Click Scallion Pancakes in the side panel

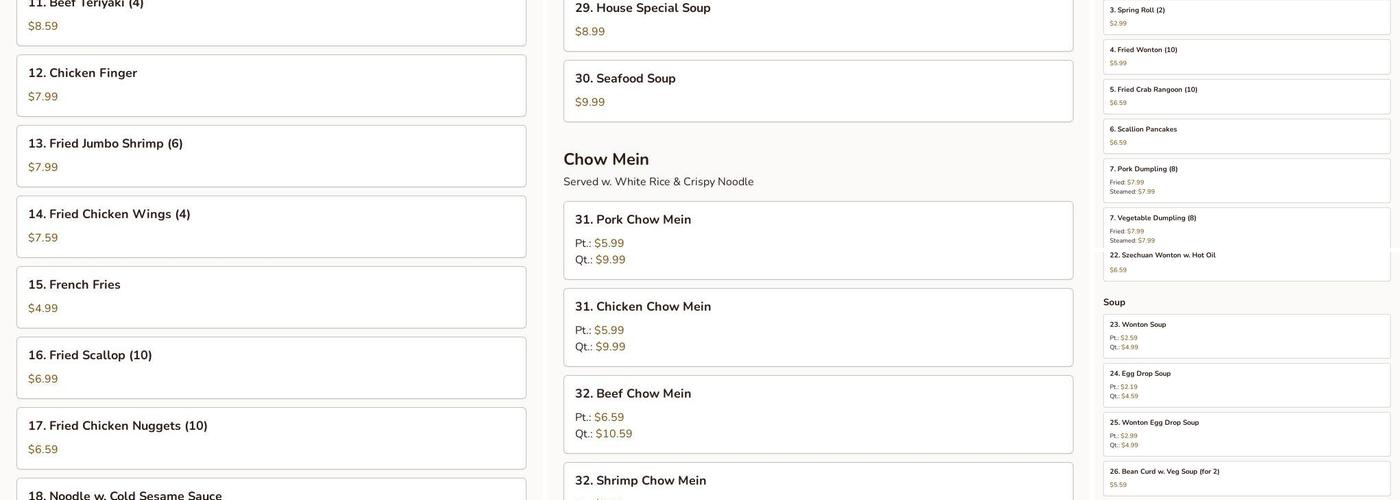click(x=1246, y=136)
